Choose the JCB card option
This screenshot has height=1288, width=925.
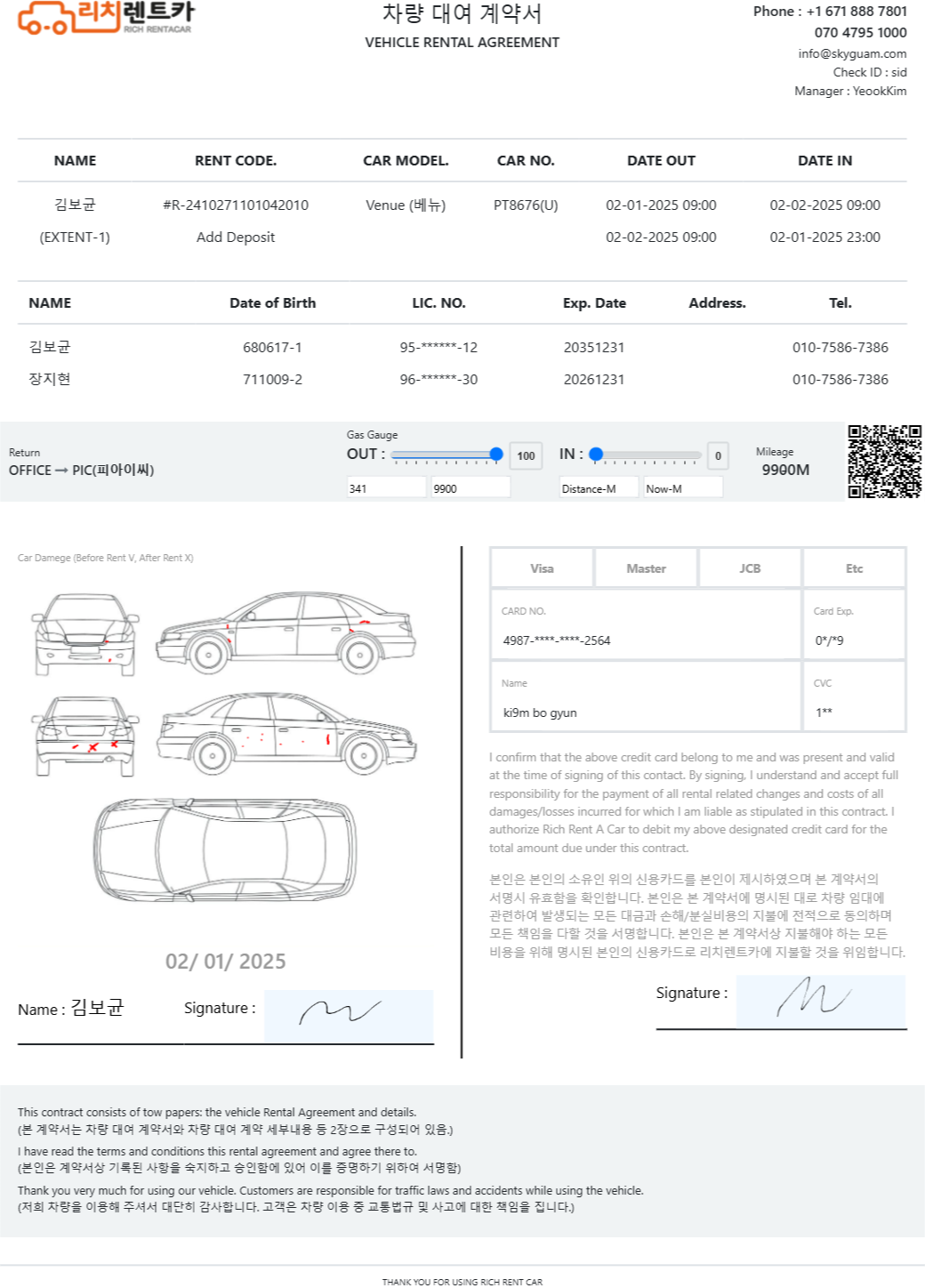click(750, 568)
